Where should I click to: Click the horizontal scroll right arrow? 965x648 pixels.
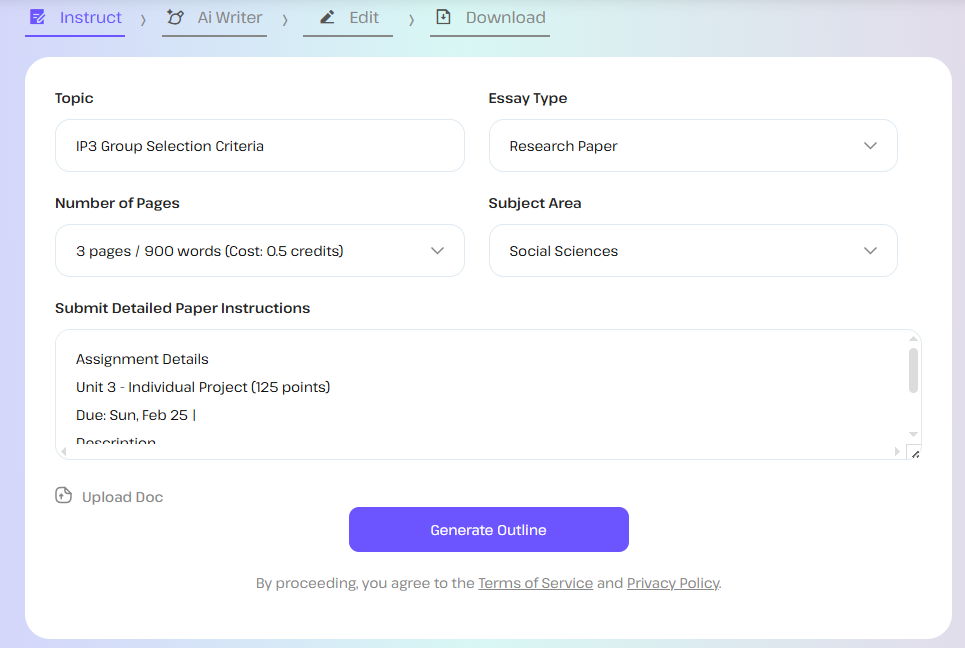pos(897,453)
